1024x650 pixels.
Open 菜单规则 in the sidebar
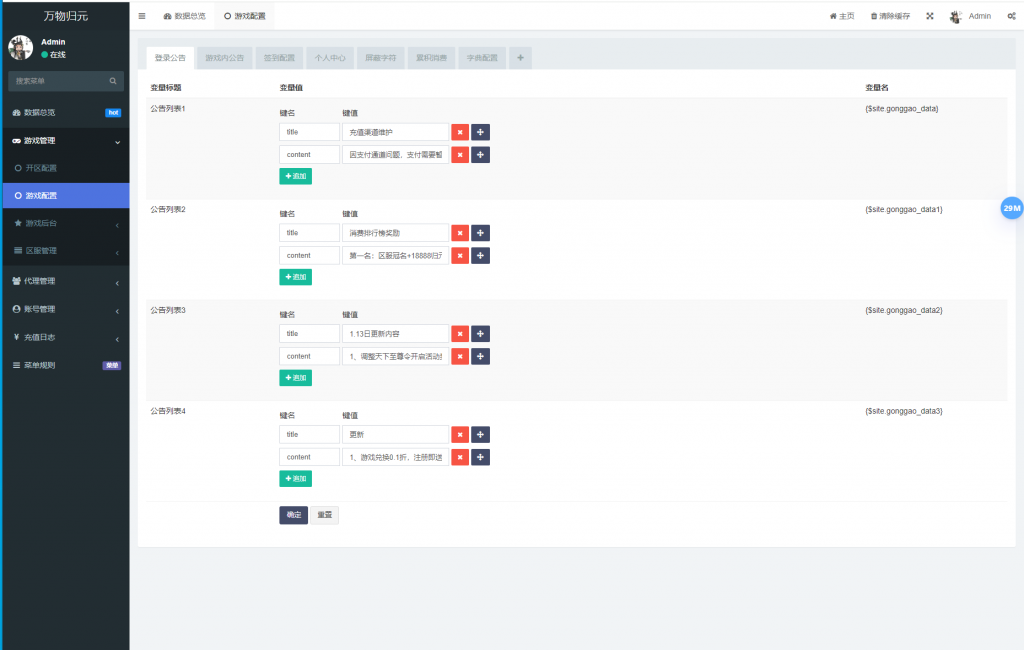click(66, 366)
